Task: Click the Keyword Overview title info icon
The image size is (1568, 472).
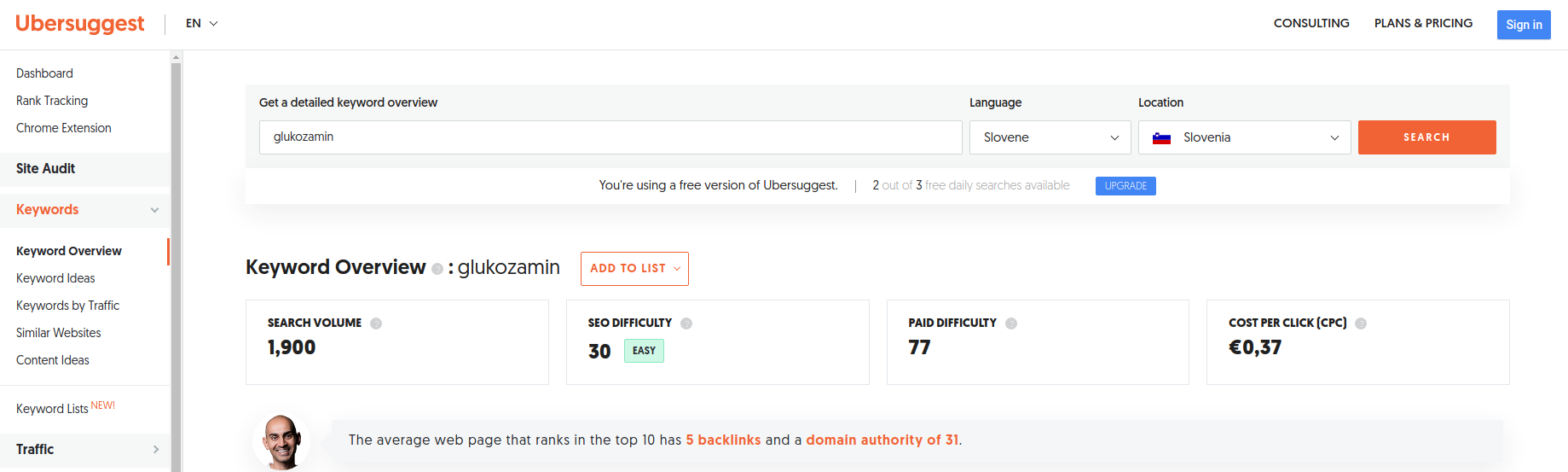Action: click(437, 269)
